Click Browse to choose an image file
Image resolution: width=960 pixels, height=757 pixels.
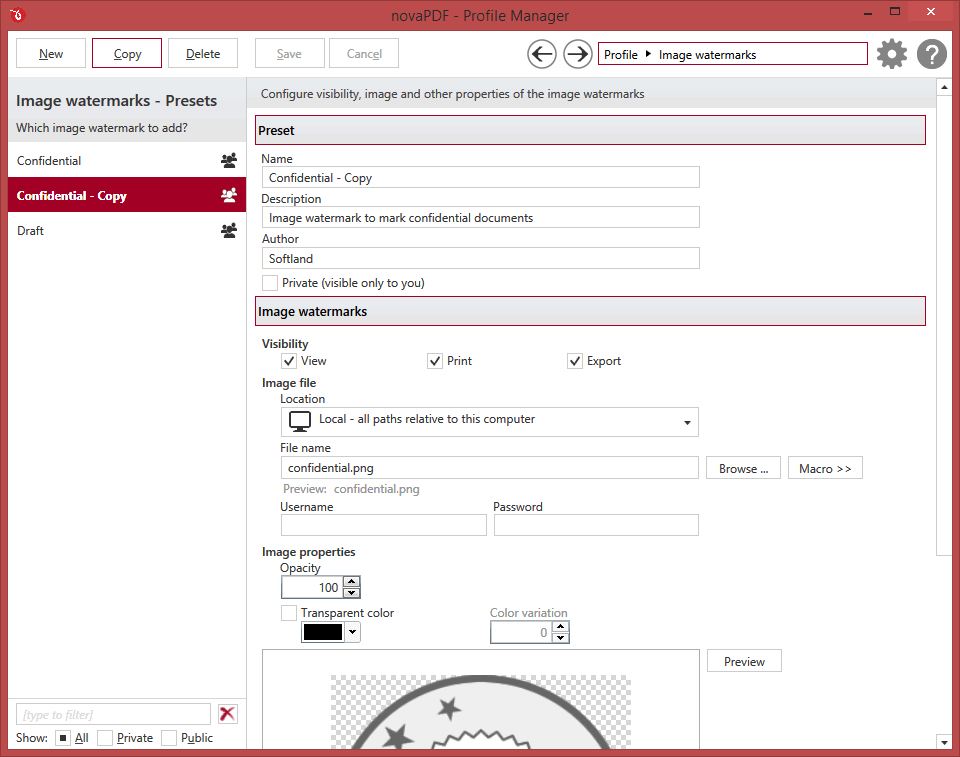click(743, 469)
